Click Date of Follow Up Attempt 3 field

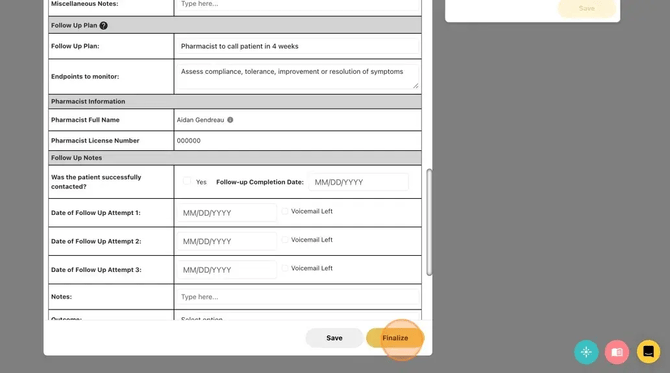pyautogui.click(x=226, y=270)
